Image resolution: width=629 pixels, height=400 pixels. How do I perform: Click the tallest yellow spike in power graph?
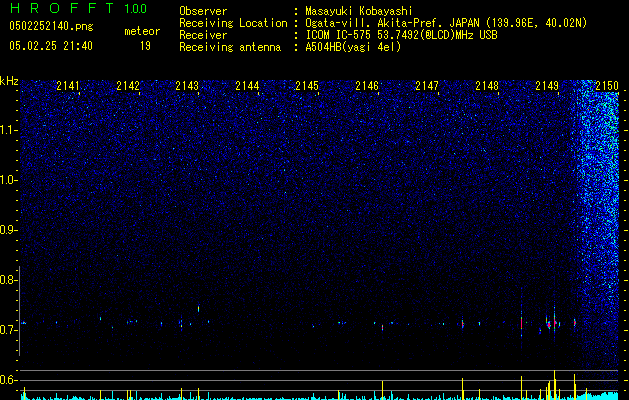pyautogui.click(x=554, y=384)
